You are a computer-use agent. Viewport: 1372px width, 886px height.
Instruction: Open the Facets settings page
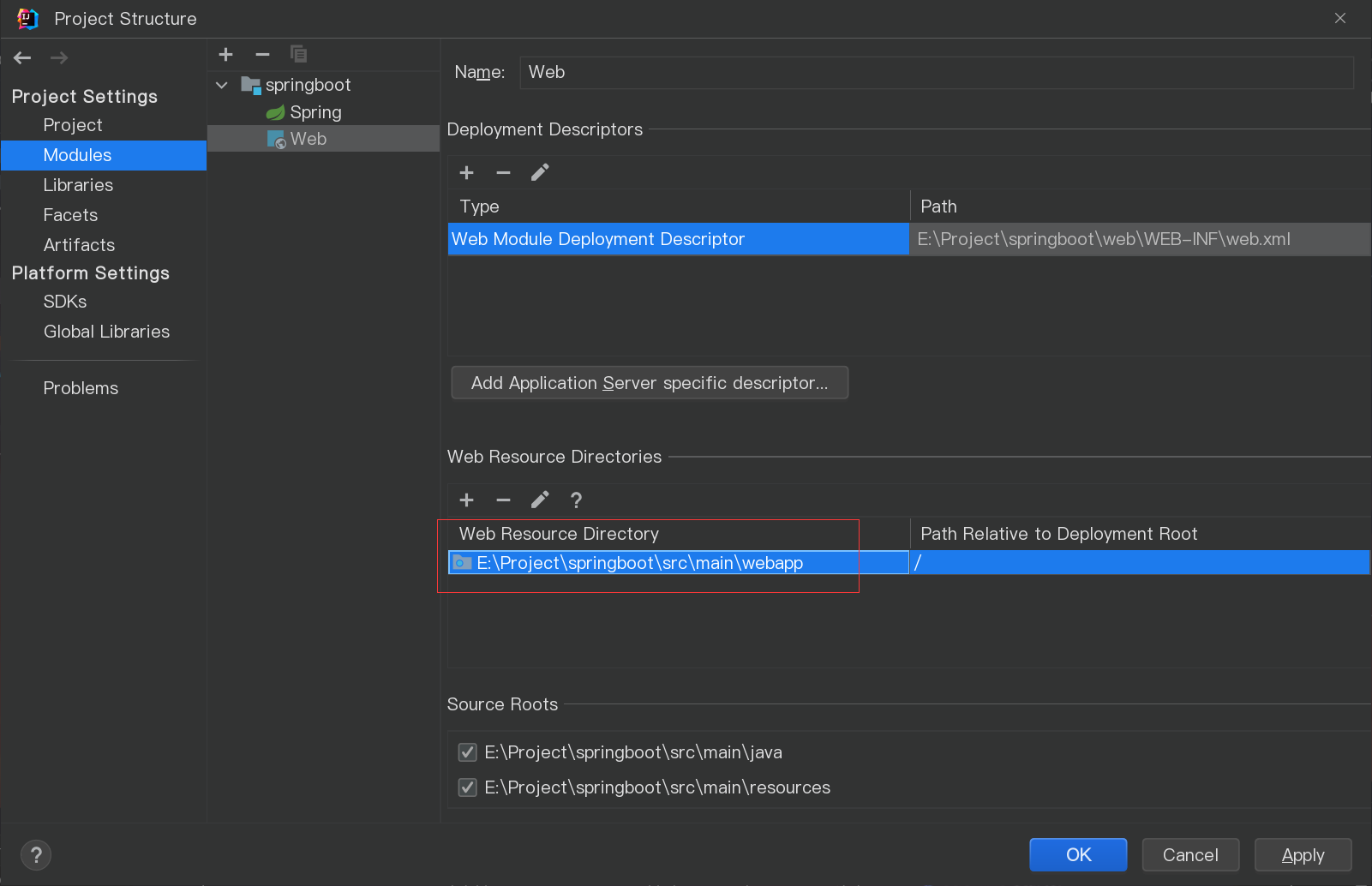point(70,215)
